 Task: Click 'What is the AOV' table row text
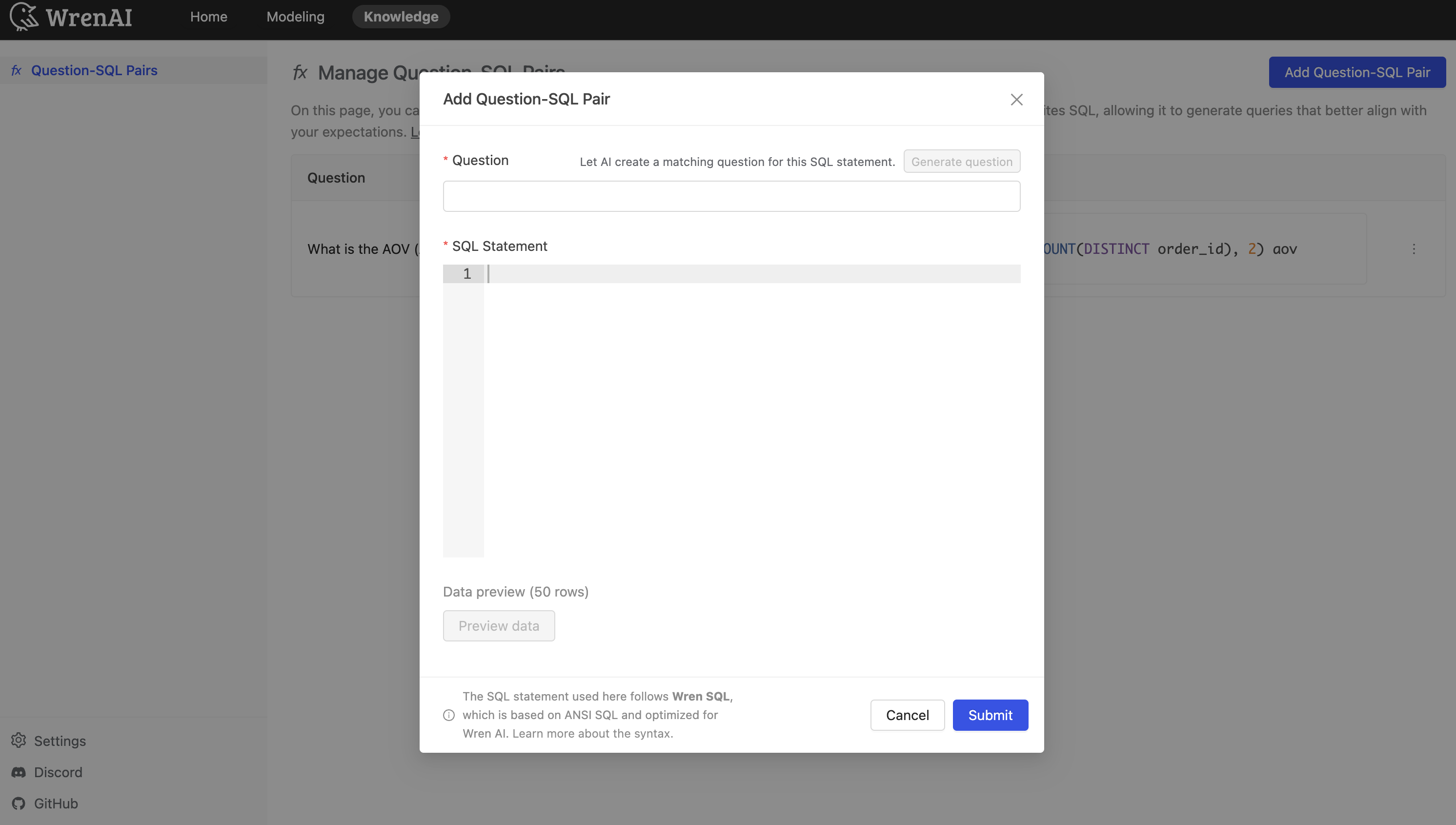(363, 249)
